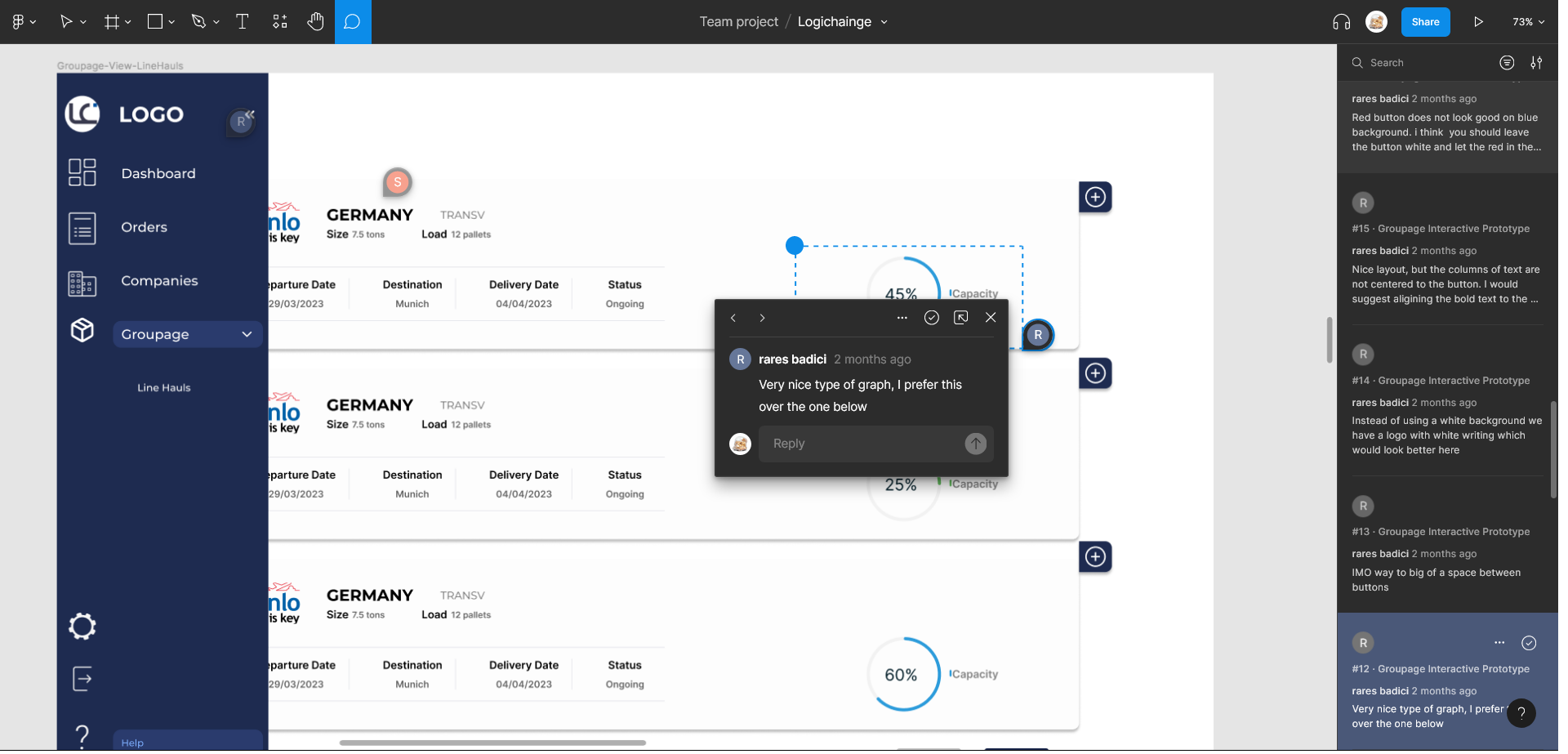This screenshot has height=754, width=1568.
Task: Select the Move tool
Action: (67, 21)
